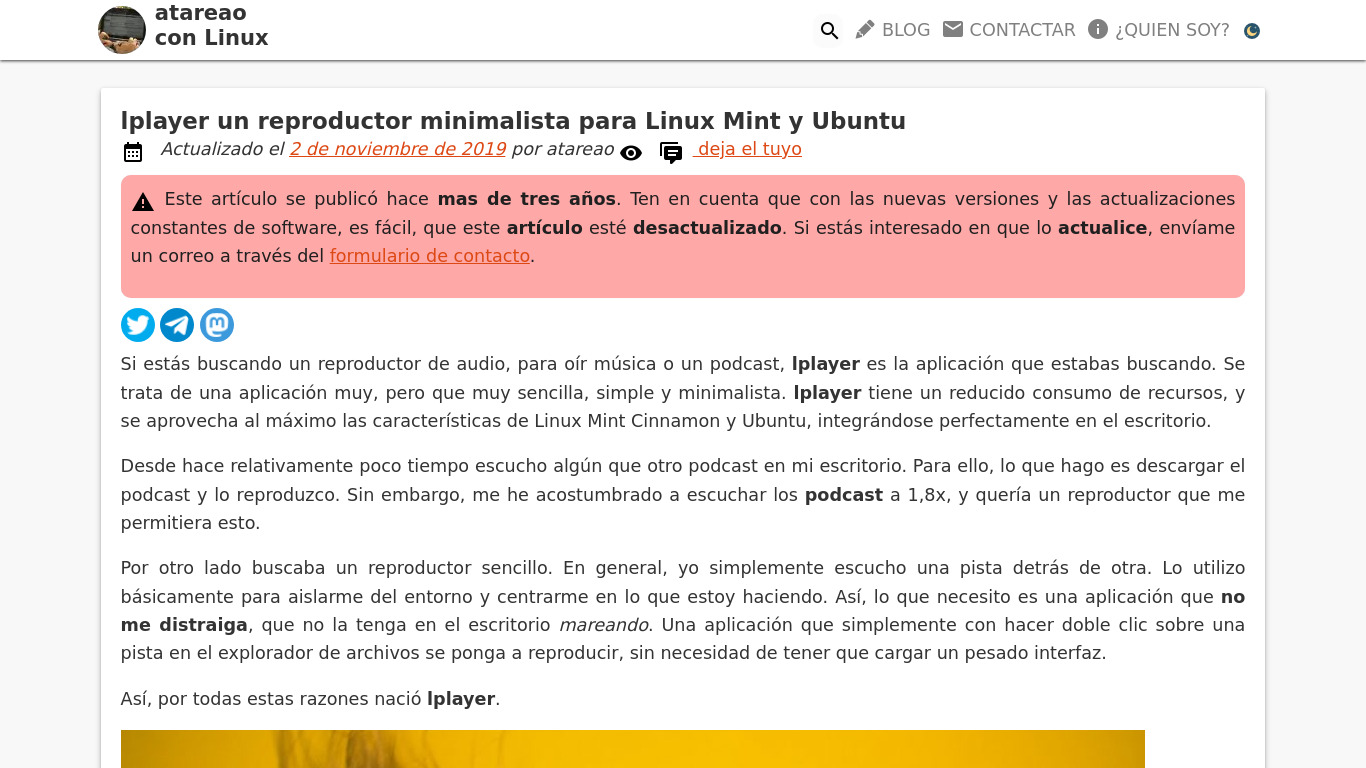Viewport: 1366px width, 768px height.
Task: Open the ¿QUIEN SOY? menu item
Action: click(x=1172, y=30)
